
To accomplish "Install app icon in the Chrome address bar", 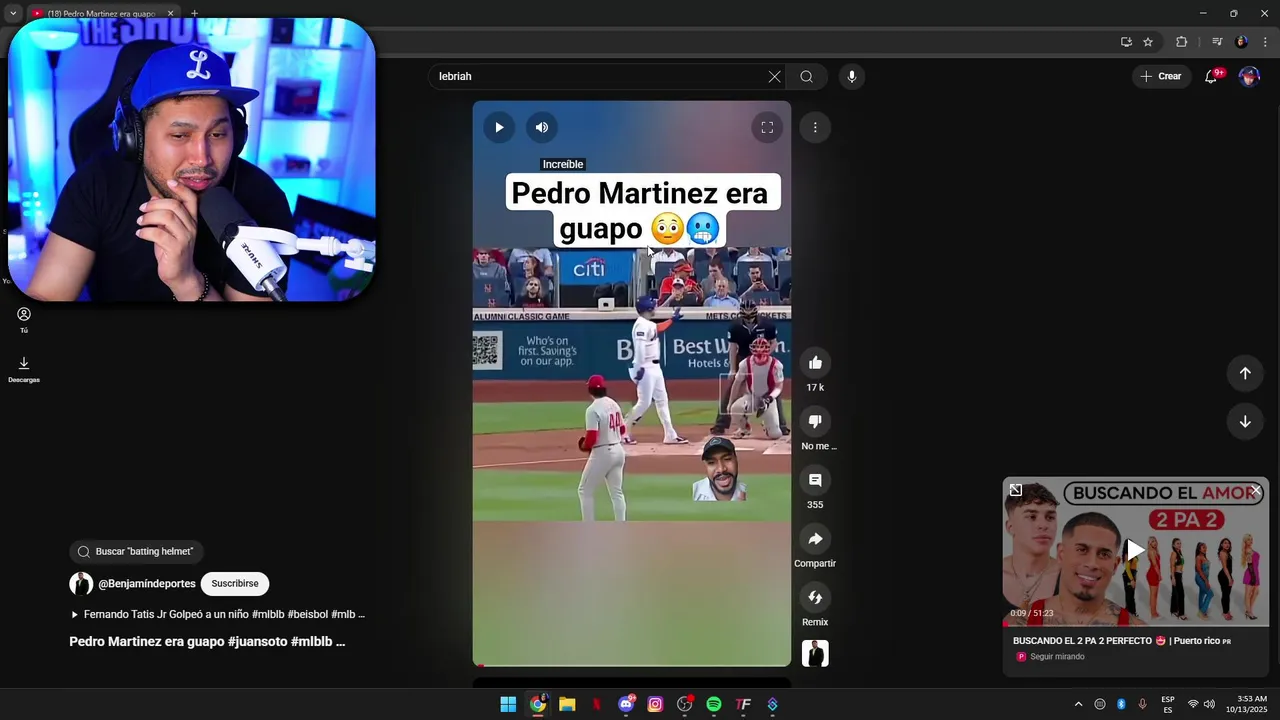I will tap(1126, 42).
